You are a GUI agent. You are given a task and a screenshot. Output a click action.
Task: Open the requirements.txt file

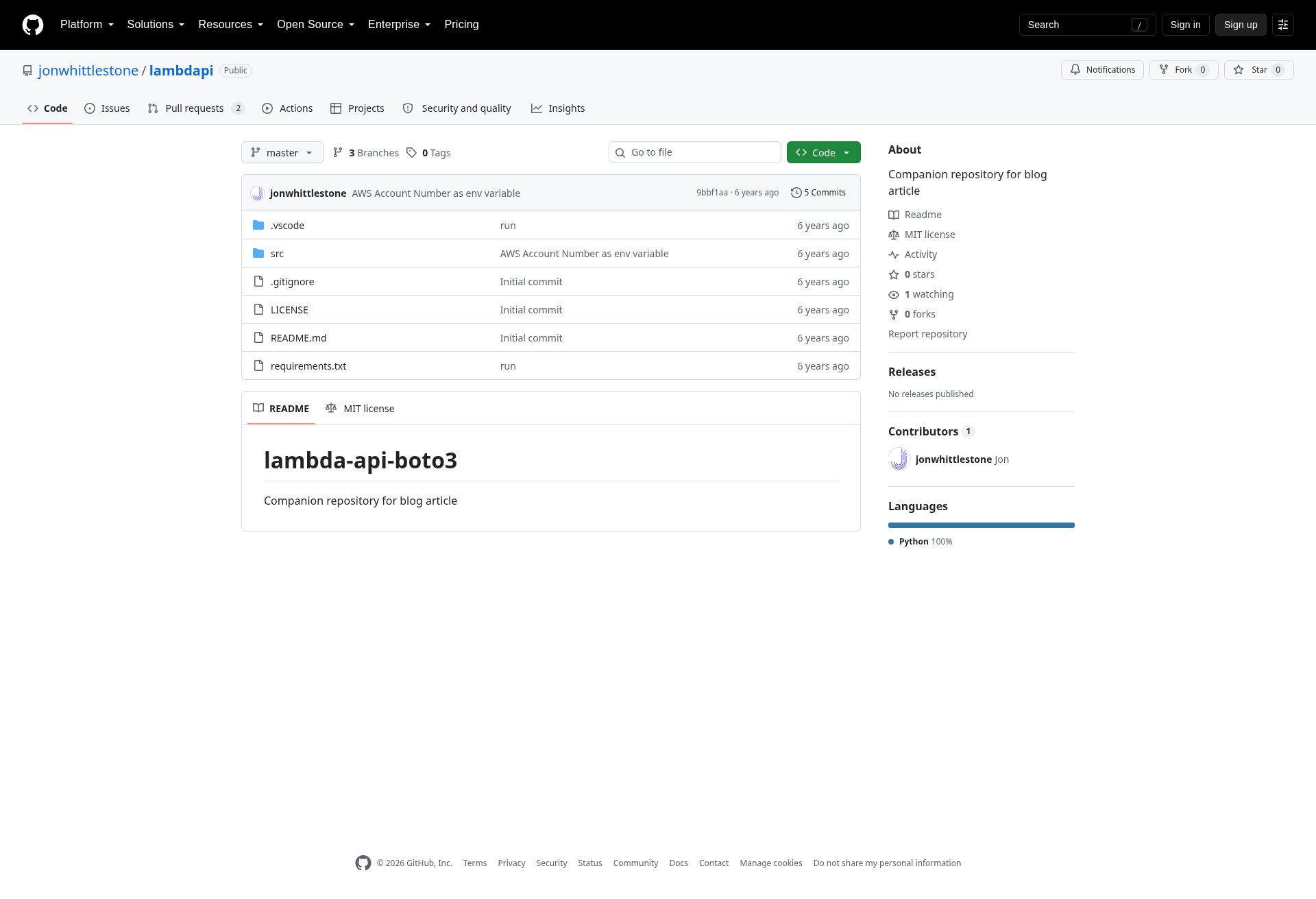(x=308, y=366)
